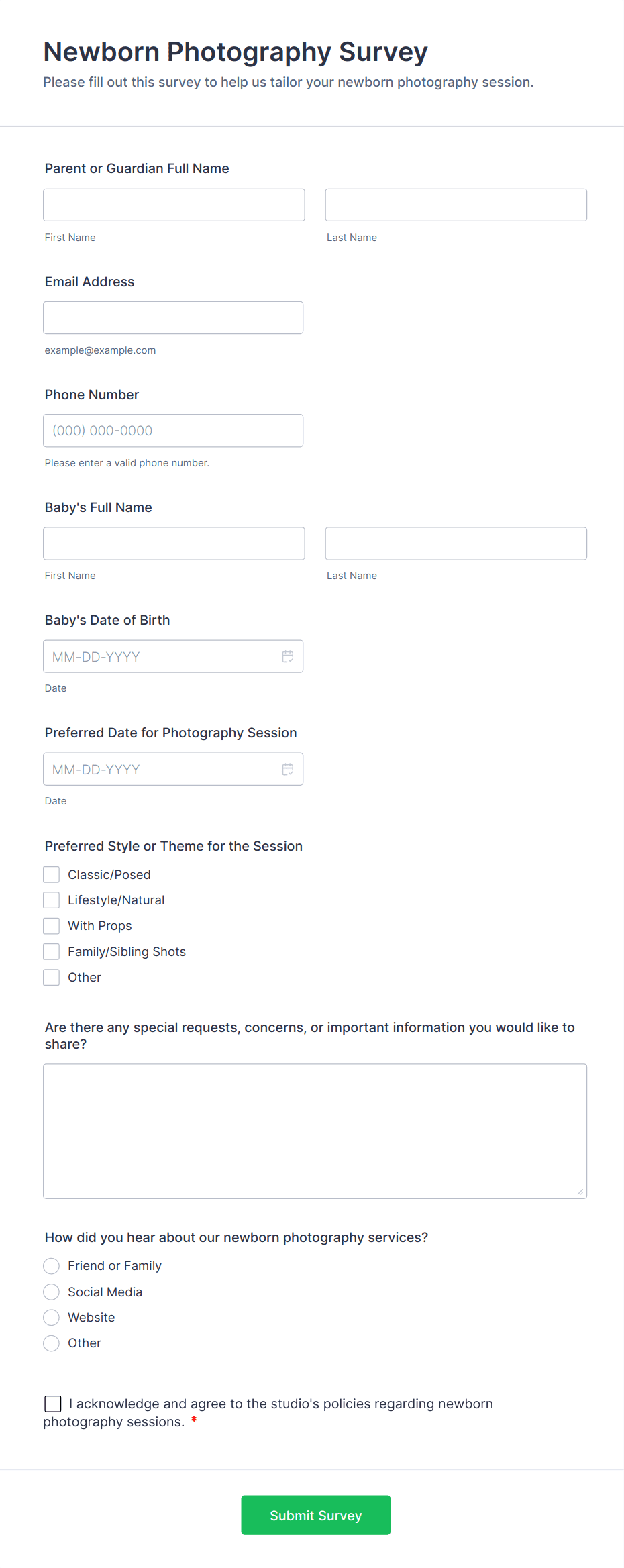The height and width of the screenshot is (1568, 624).
Task: Select Family/Sibling Shots checkbox
Action: pyautogui.click(x=52, y=951)
